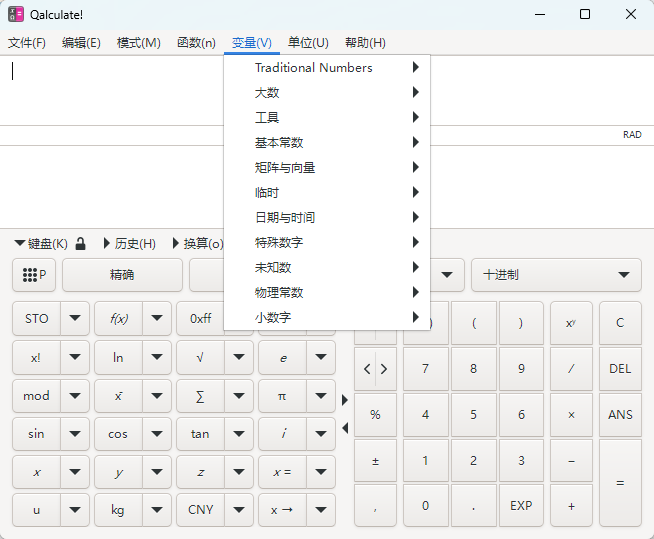Open the 物理常数 submenu
The height and width of the screenshot is (539, 654).
point(327,292)
